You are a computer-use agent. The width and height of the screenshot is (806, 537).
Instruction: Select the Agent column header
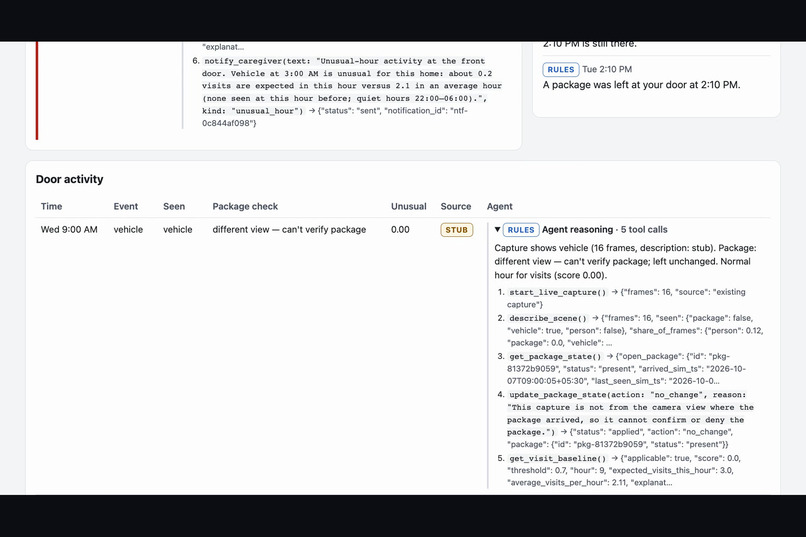[500, 207]
